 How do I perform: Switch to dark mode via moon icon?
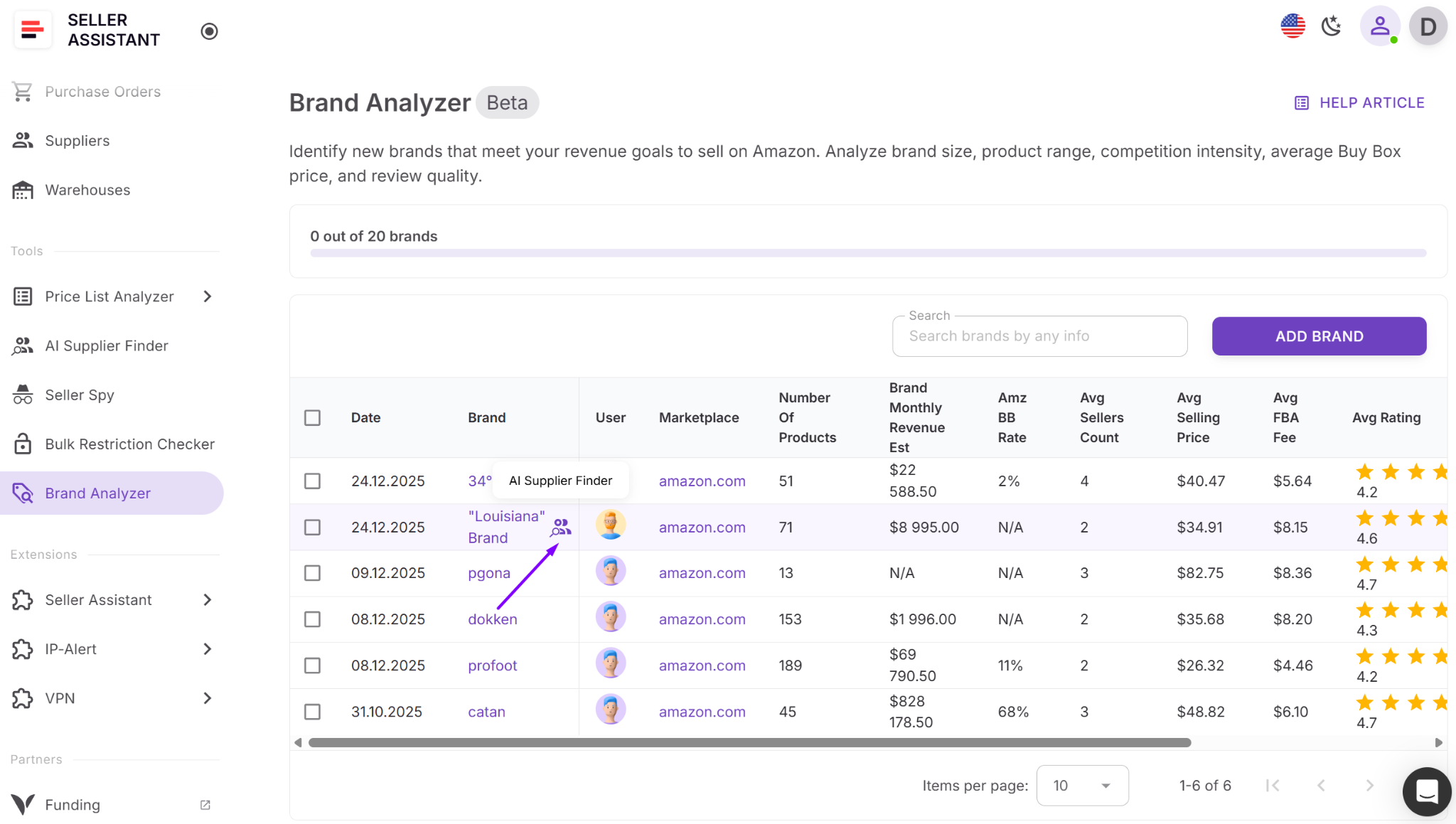click(x=1332, y=26)
